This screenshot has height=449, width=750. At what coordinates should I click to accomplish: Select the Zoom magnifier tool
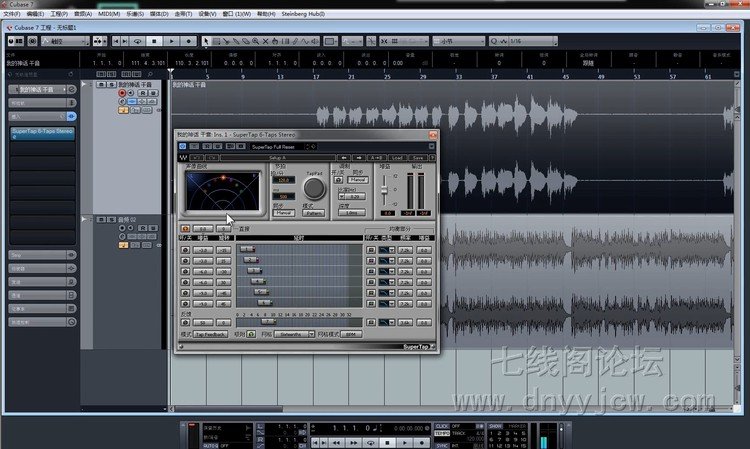tap(255, 42)
